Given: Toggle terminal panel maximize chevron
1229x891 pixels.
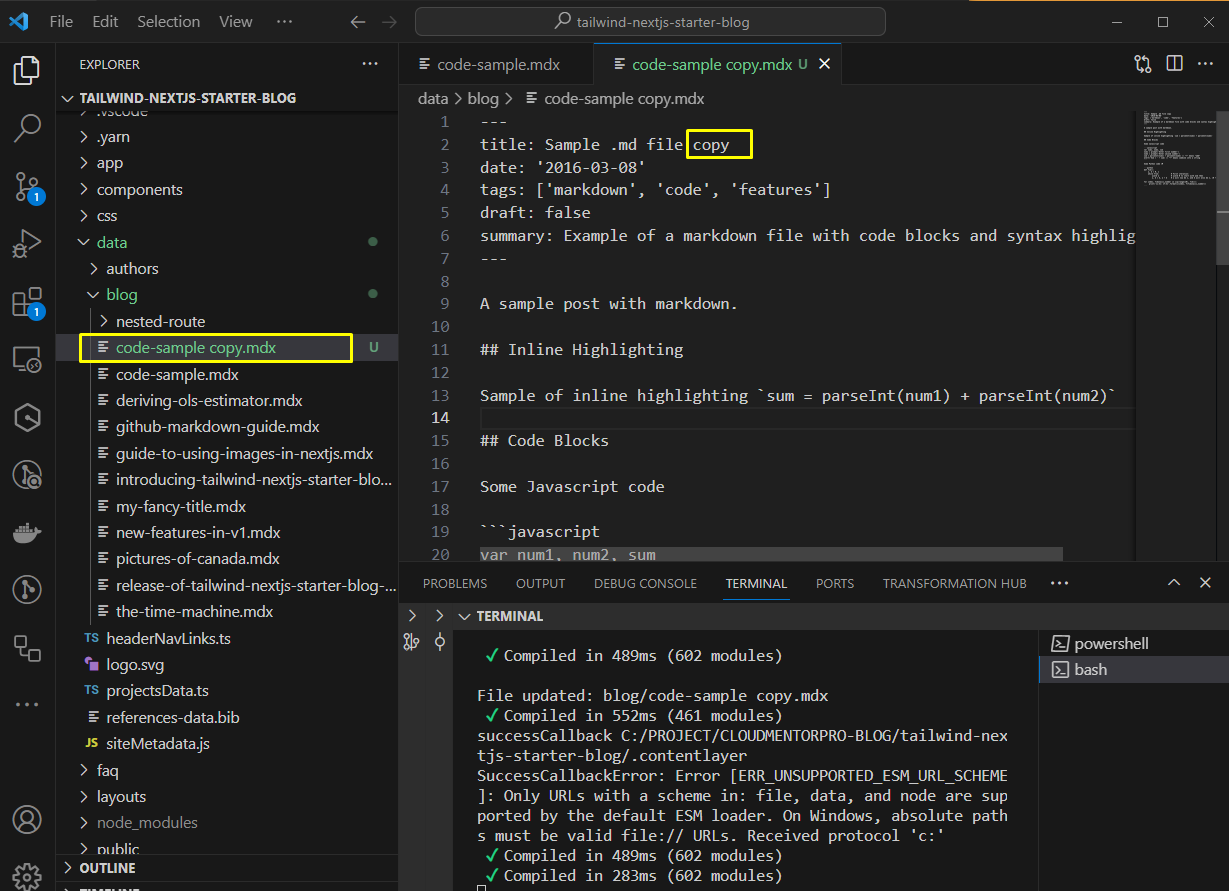Looking at the screenshot, I should point(1175,583).
